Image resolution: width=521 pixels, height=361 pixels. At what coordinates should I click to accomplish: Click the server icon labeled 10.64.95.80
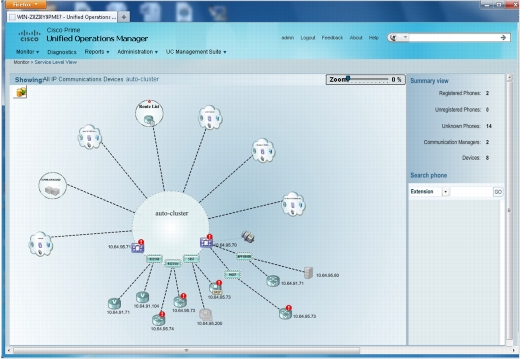[308, 273]
